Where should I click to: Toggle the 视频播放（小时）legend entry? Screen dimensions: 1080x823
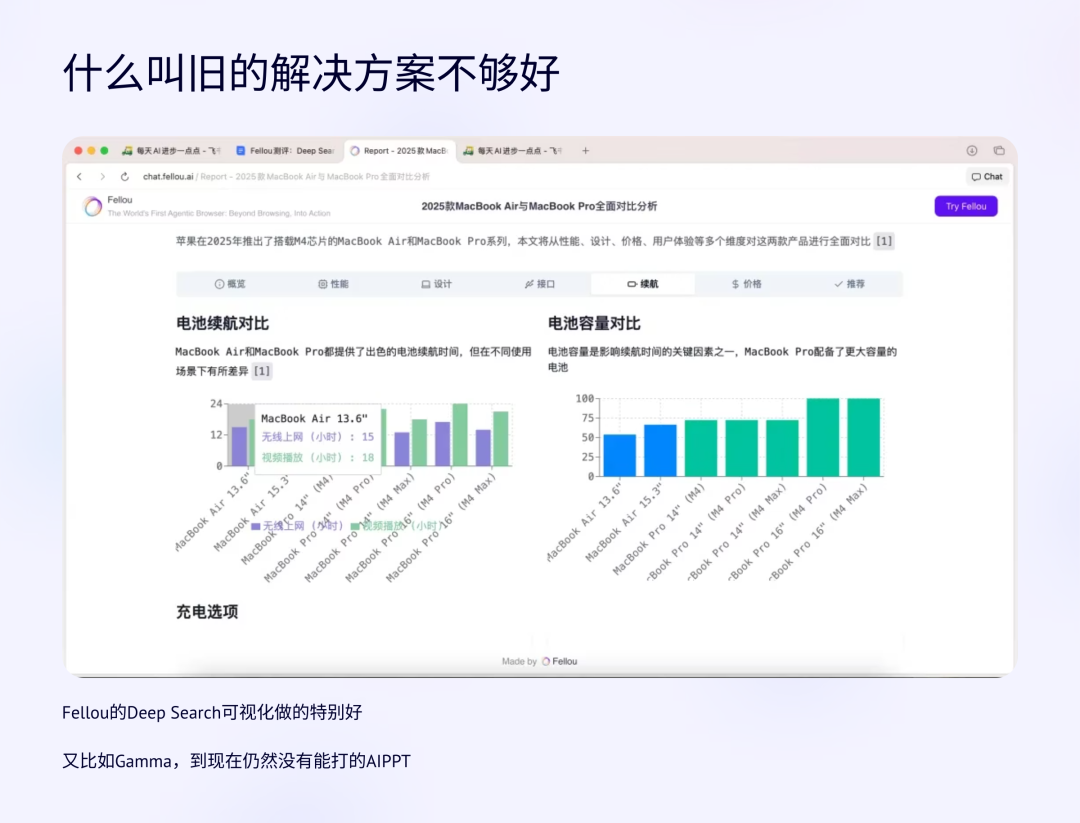pos(396,526)
